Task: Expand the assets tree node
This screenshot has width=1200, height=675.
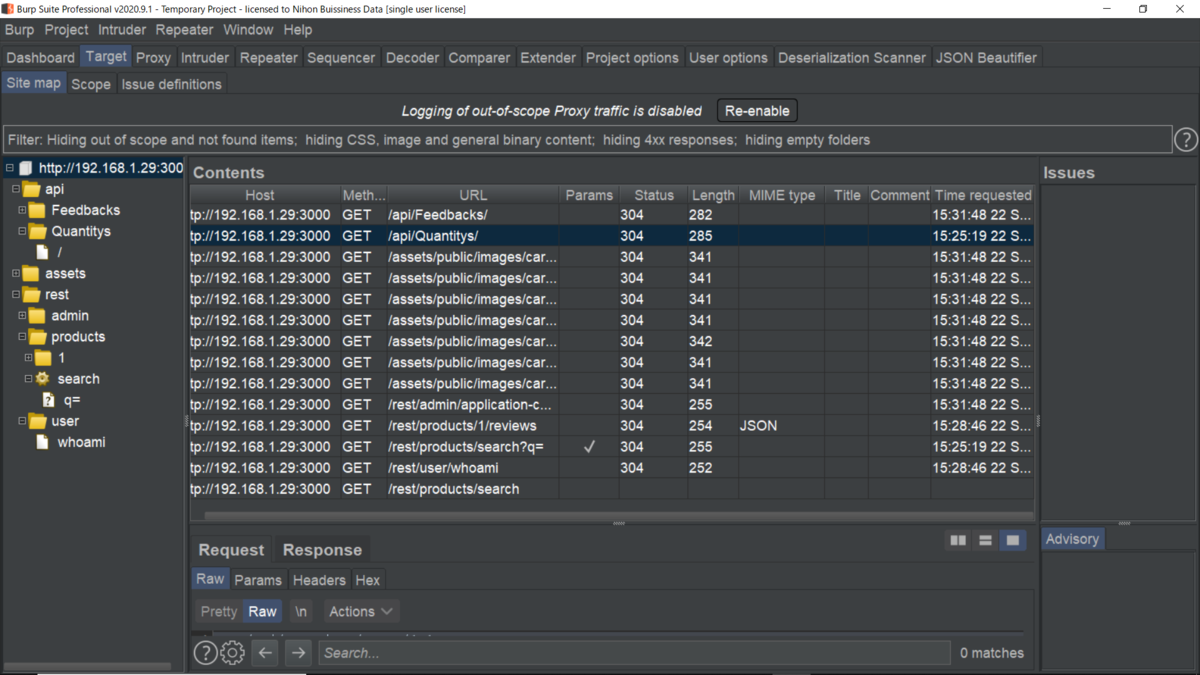Action: point(15,273)
